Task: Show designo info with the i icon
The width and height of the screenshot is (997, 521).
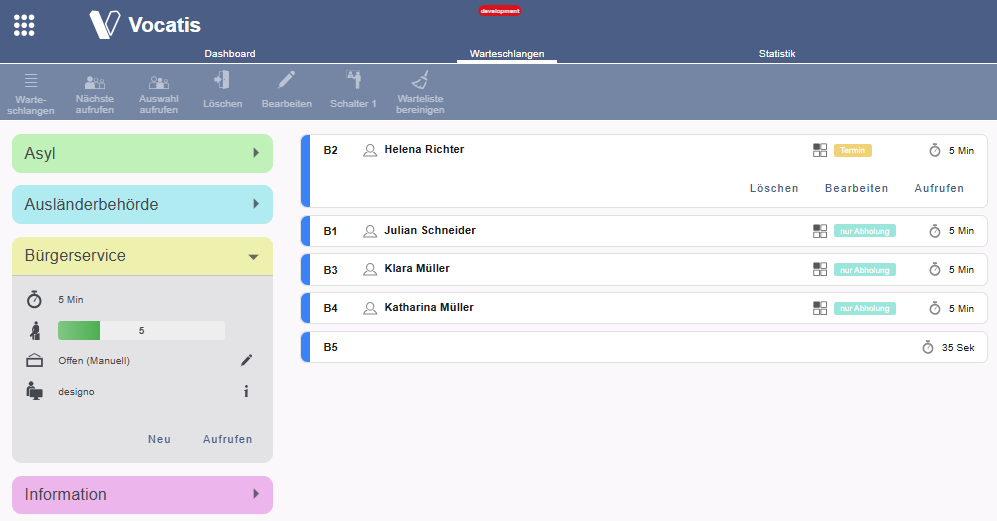Action: click(246, 391)
